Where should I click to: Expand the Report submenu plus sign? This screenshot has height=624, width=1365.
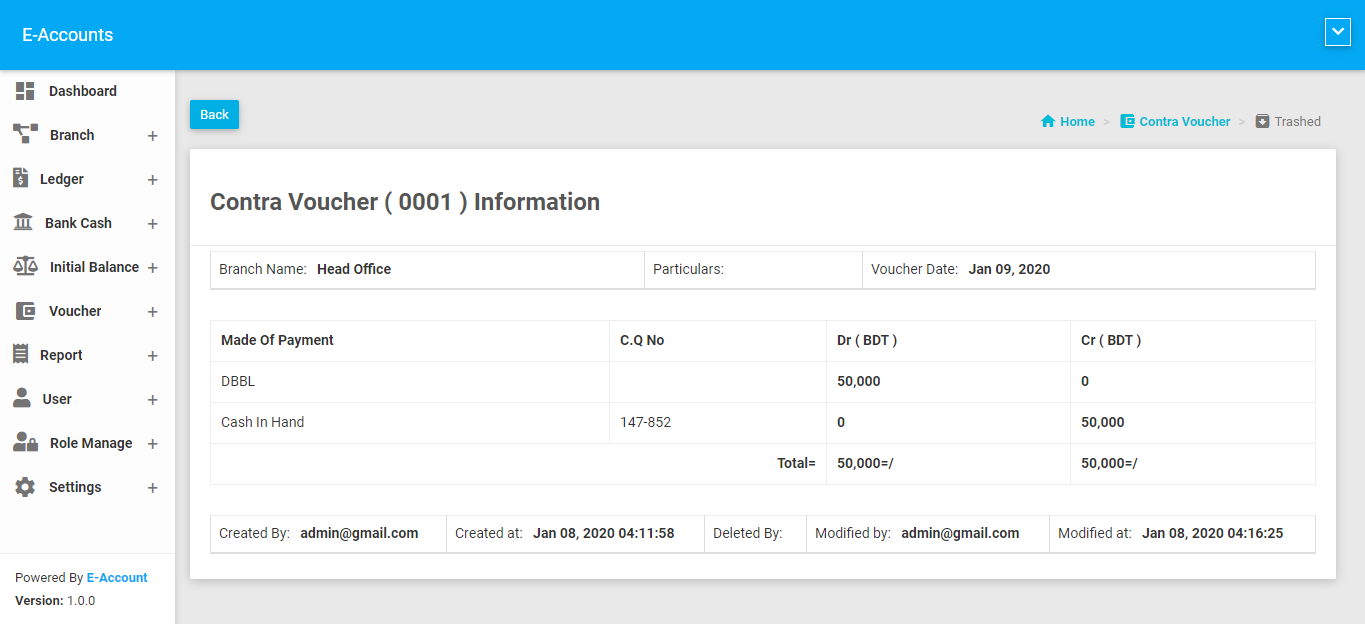coord(153,356)
